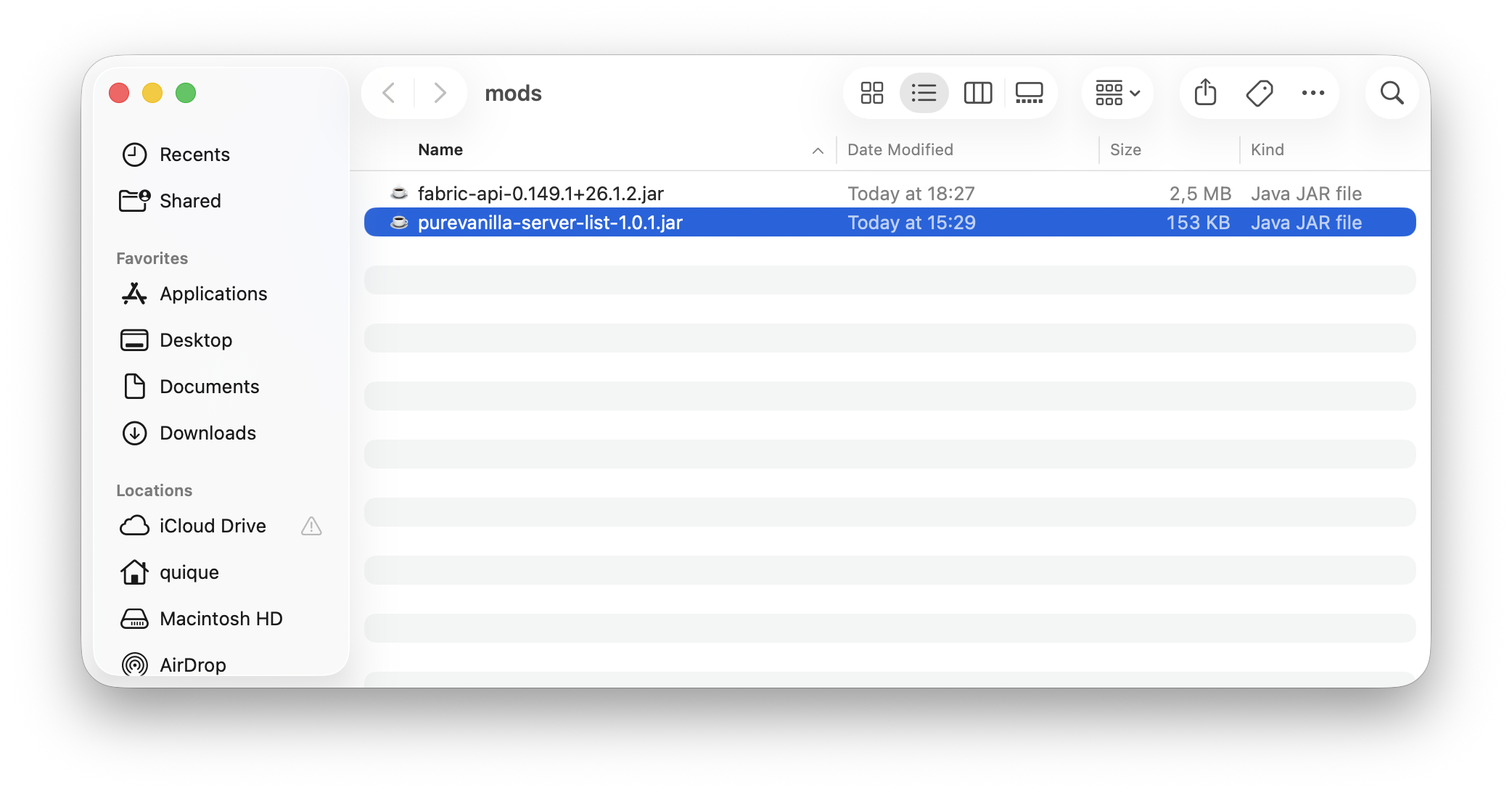Open Desktop in the sidebar

pos(196,340)
